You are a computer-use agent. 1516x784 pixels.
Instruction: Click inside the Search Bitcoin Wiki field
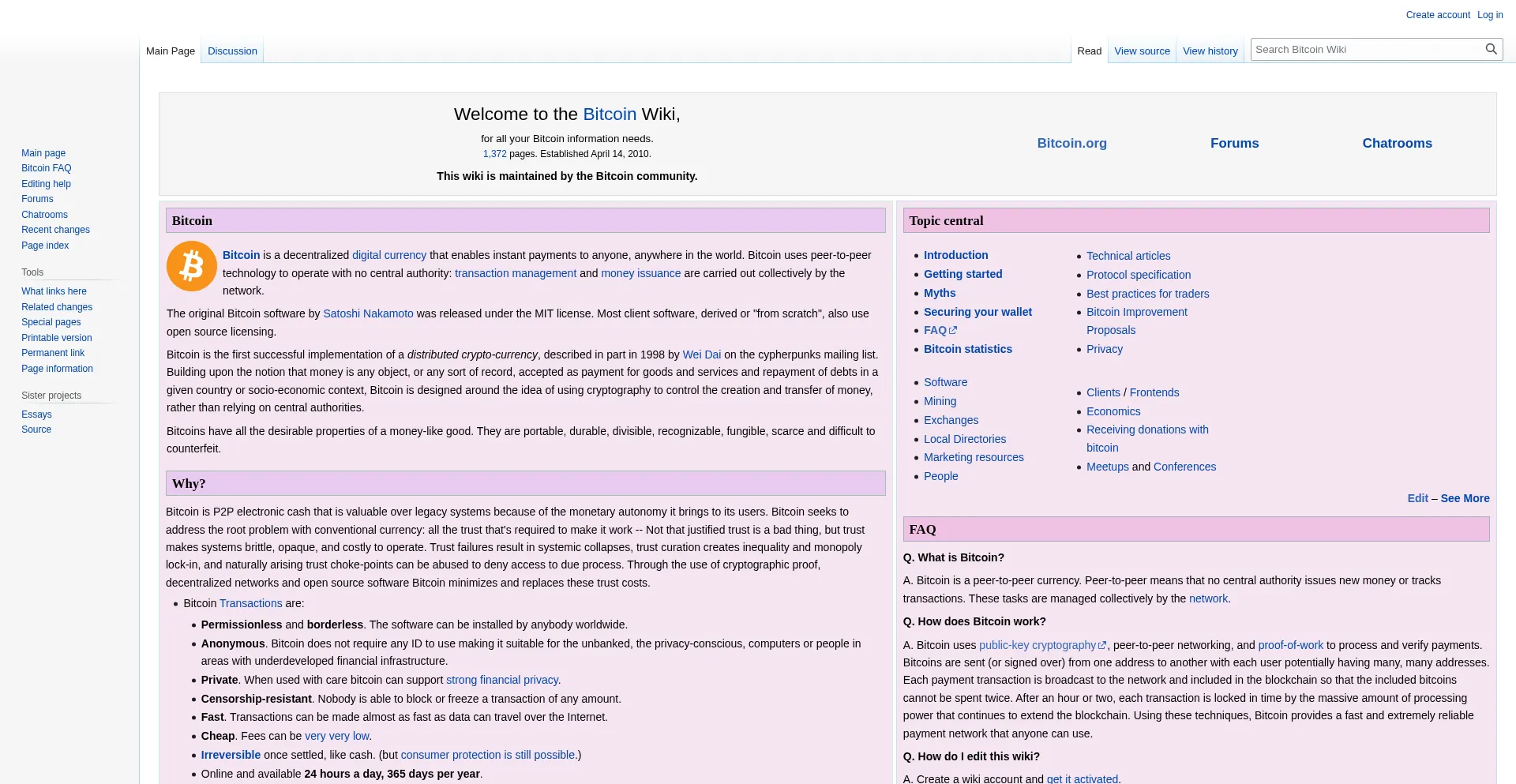coord(1366,49)
